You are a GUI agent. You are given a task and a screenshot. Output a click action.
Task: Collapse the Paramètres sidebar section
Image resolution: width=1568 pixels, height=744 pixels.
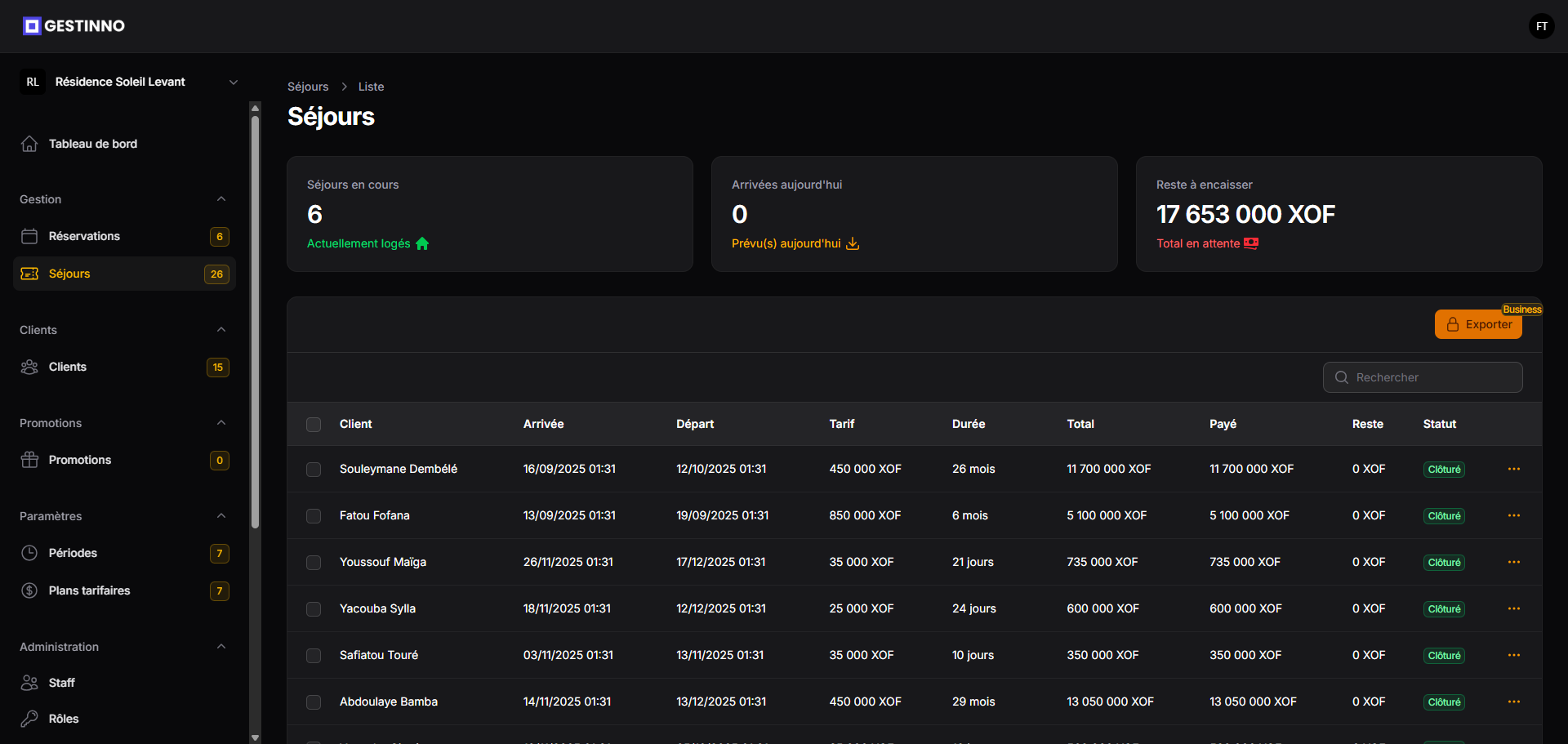tap(221, 516)
